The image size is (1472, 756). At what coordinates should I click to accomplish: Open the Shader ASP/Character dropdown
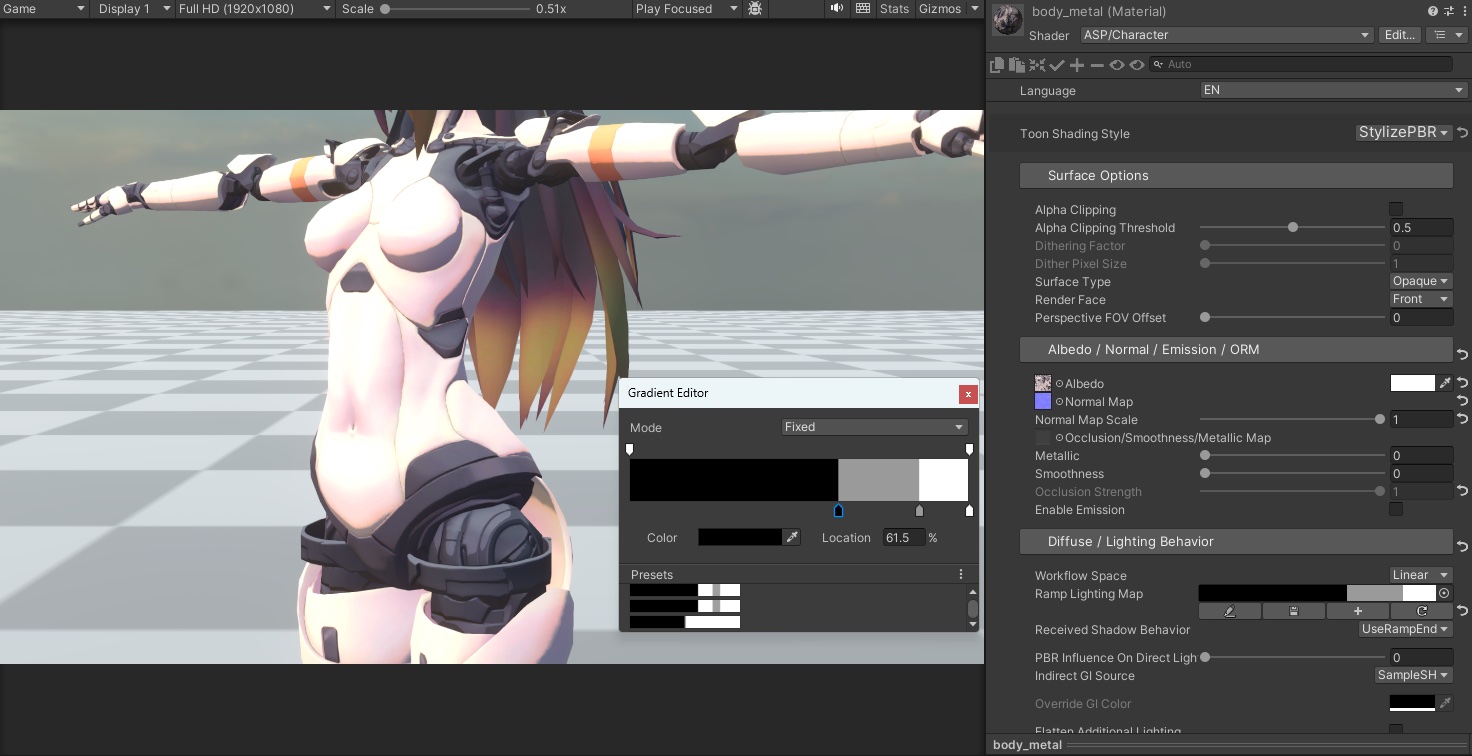(1225, 35)
